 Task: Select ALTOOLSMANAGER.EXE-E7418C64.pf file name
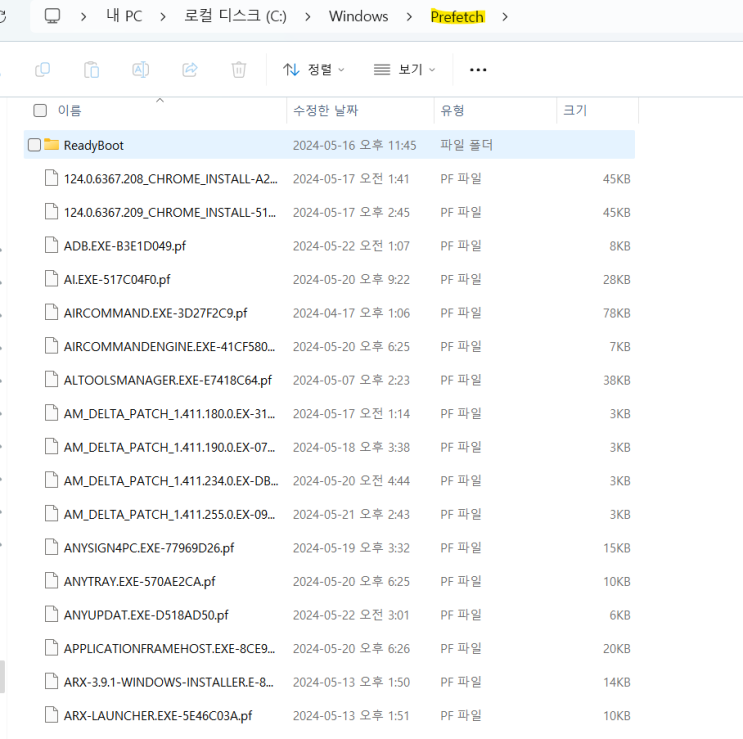[x=168, y=380]
